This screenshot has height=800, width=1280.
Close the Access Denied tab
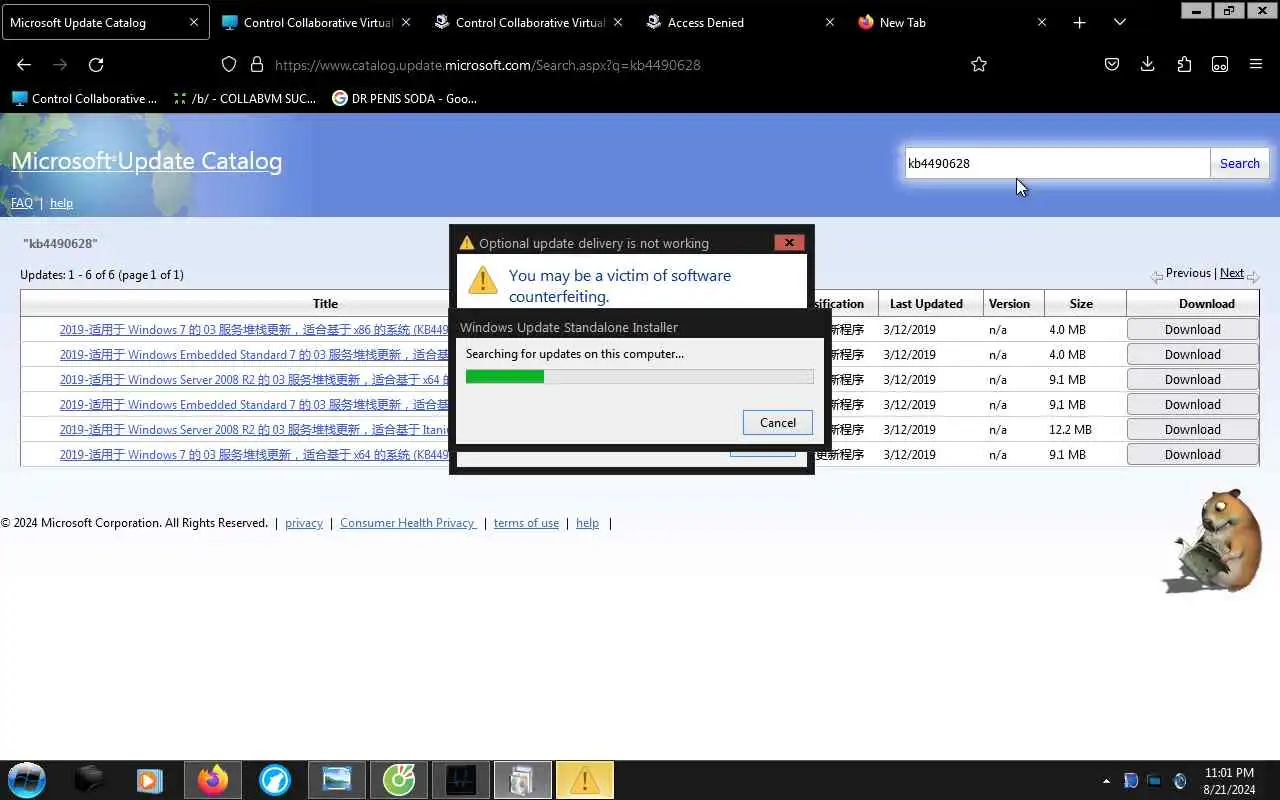pos(829,22)
